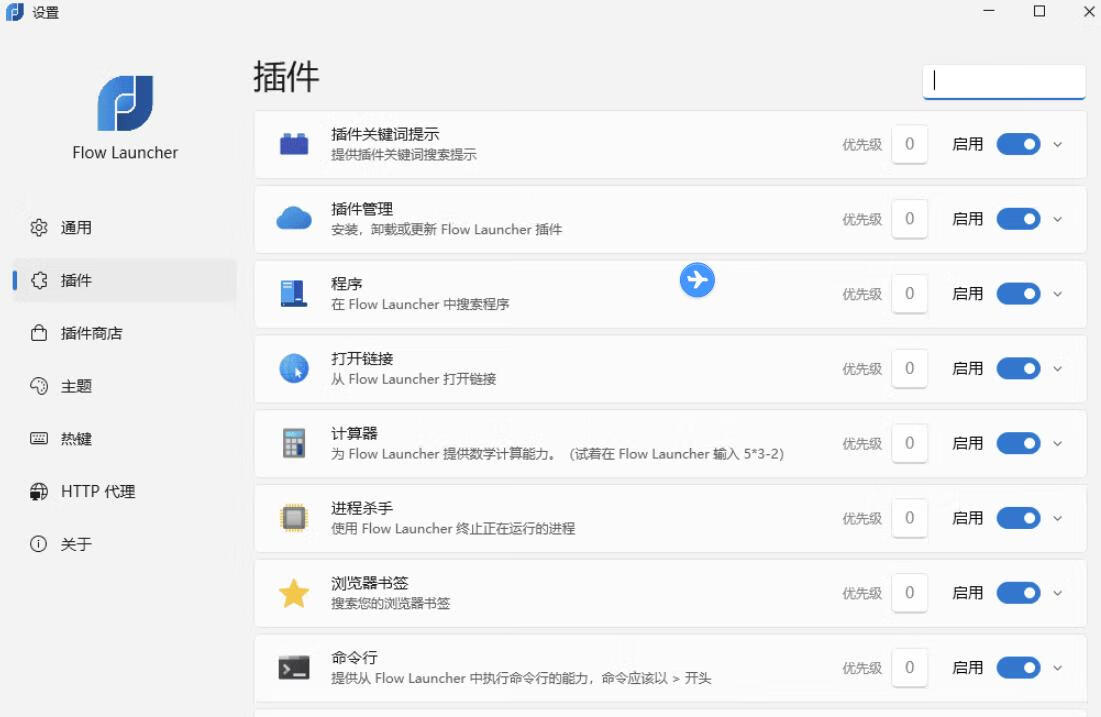Click the 'Flow Launcher' name under logo

tap(125, 152)
